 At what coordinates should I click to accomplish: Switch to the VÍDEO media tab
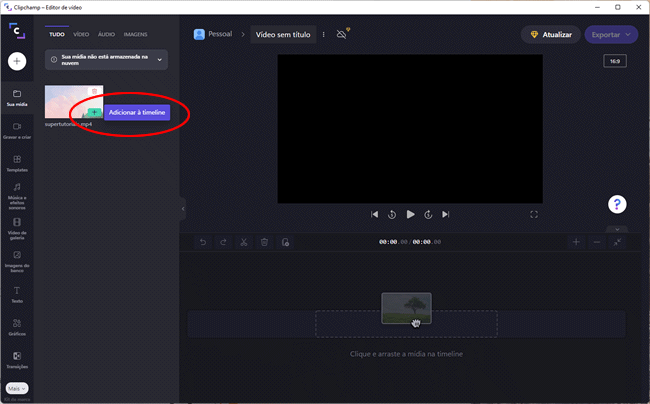pyautogui.click(x=81, y=34)
